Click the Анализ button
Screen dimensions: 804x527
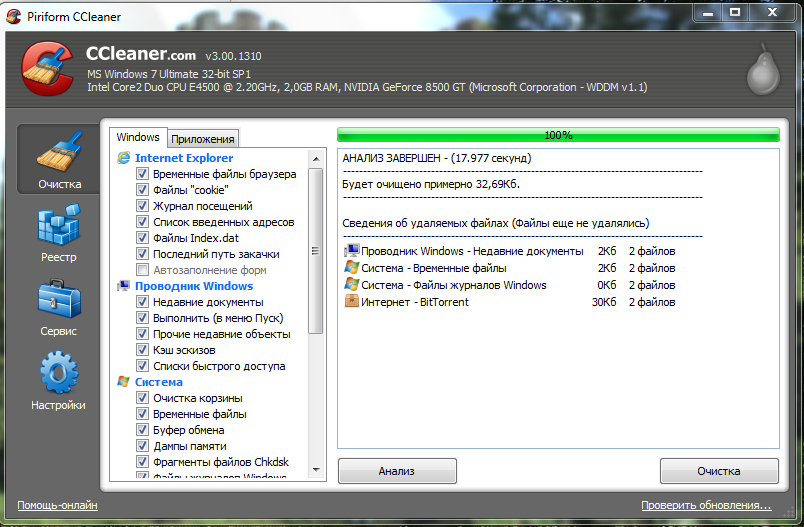click(x=397, y=471)
